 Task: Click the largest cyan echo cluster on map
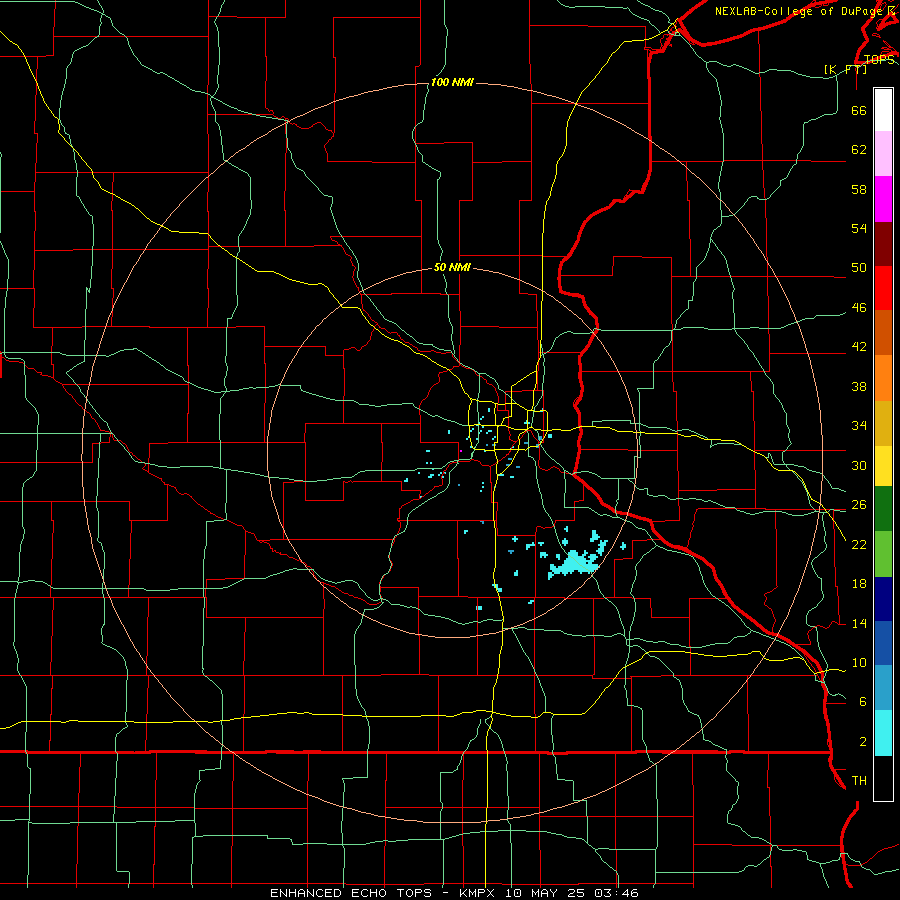[x=574, y=564]
